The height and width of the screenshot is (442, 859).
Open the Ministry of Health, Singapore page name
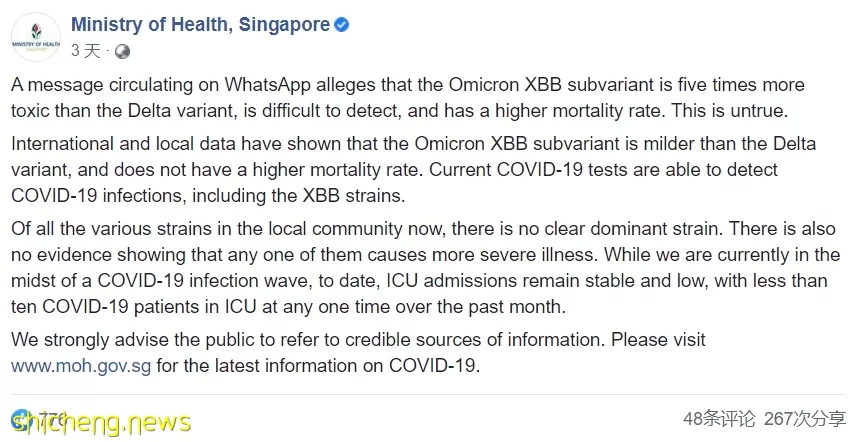[201, 25]
